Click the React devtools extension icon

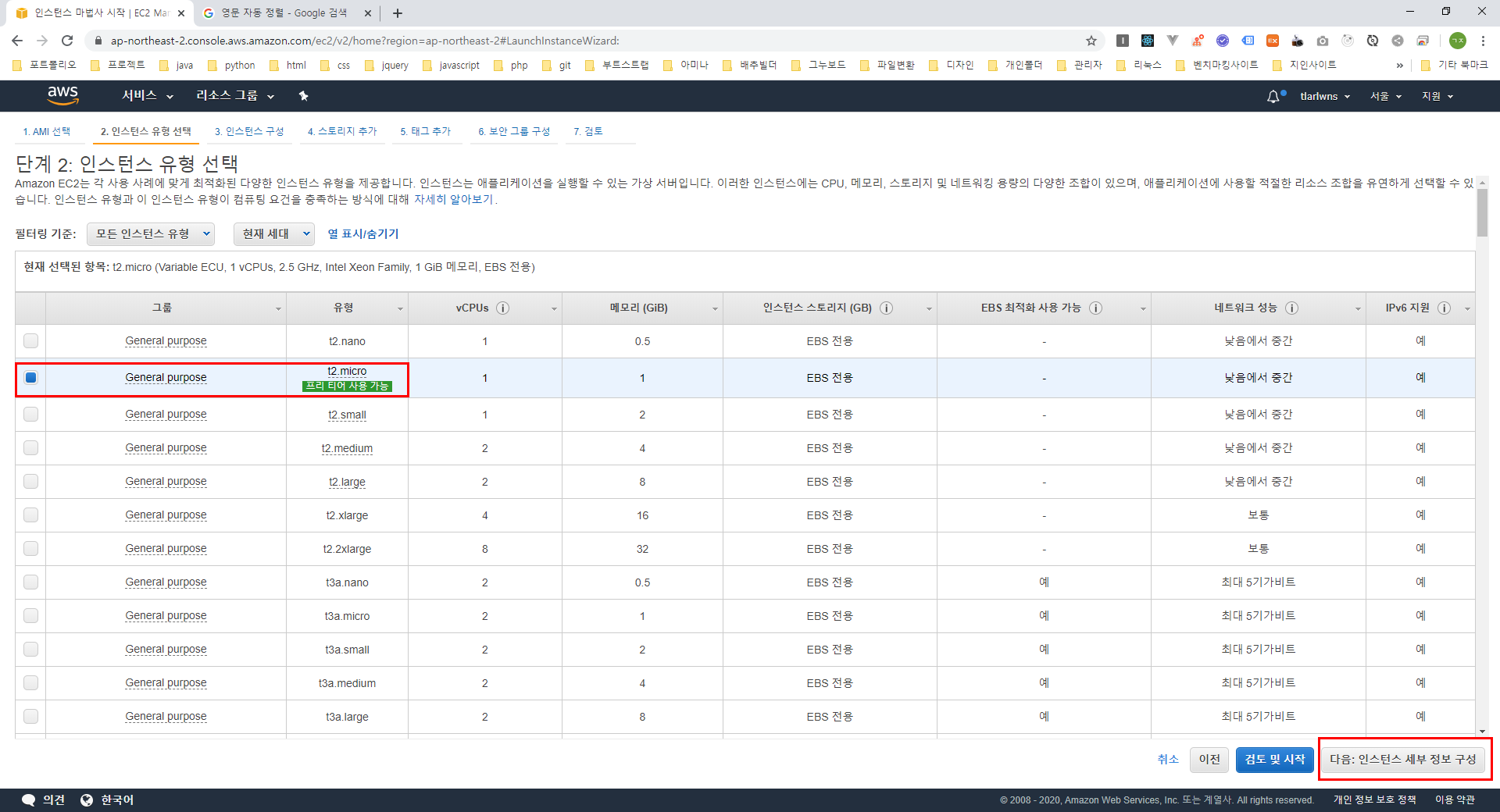(x=1148, y=41)
